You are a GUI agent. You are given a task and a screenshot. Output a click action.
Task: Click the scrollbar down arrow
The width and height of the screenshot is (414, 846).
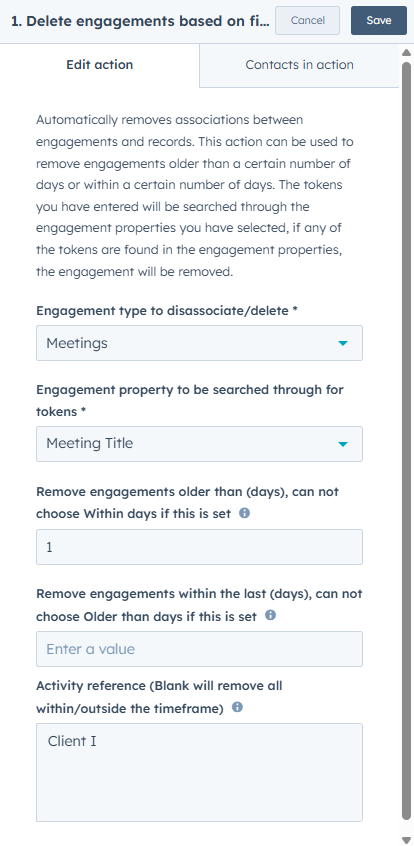tap(407, 840)
